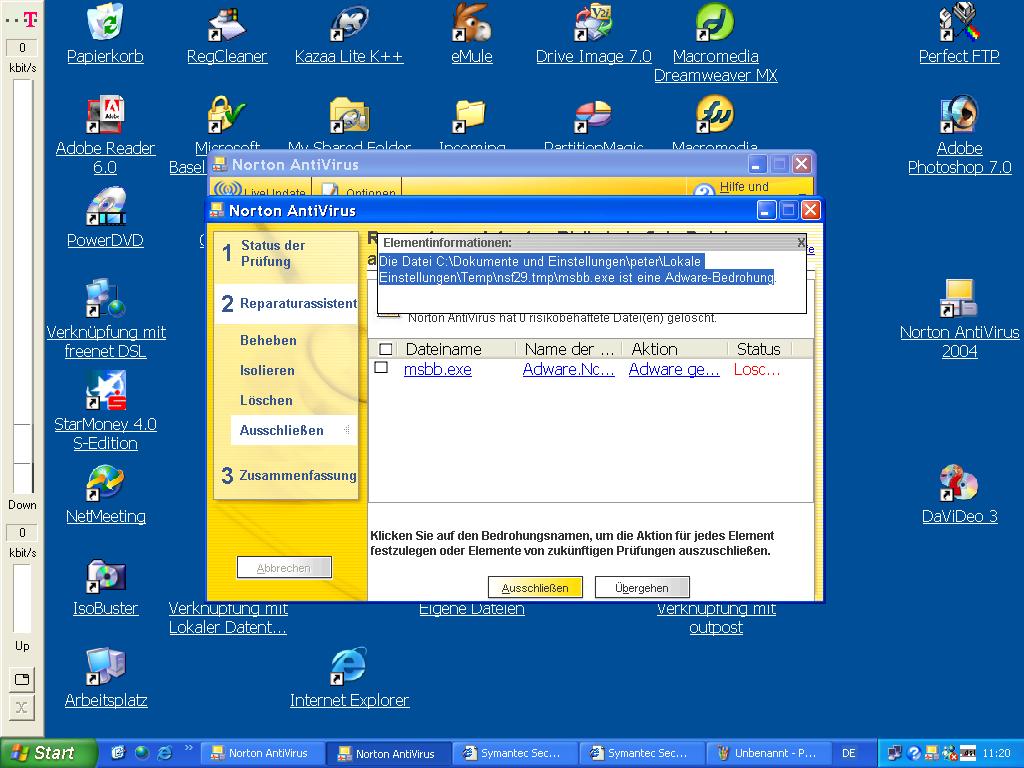The height and width of the screenshot is (768, 1024).
Task: Open the Start menu
Action: pyautogui.click(x=48, y=753)
